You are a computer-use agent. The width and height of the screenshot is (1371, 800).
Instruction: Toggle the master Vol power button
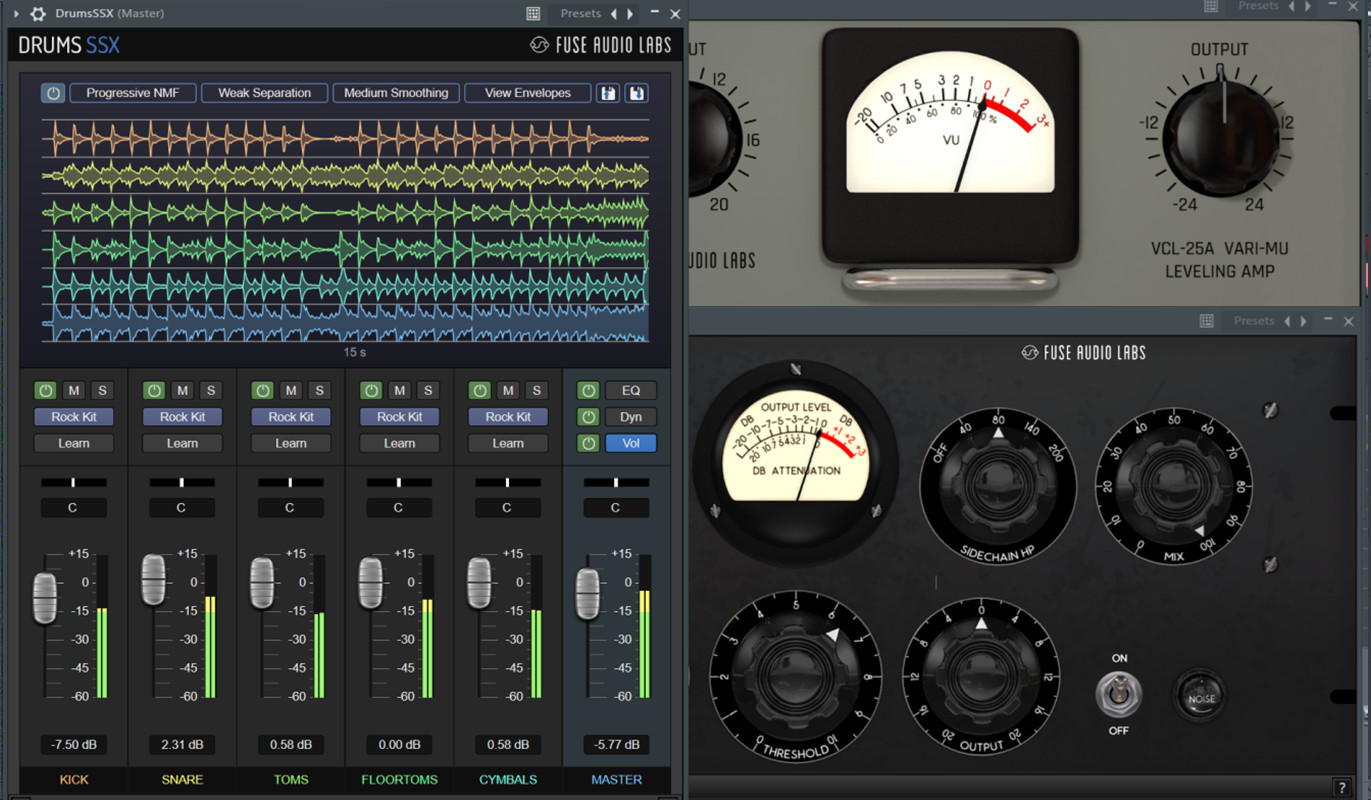(588, 443)
